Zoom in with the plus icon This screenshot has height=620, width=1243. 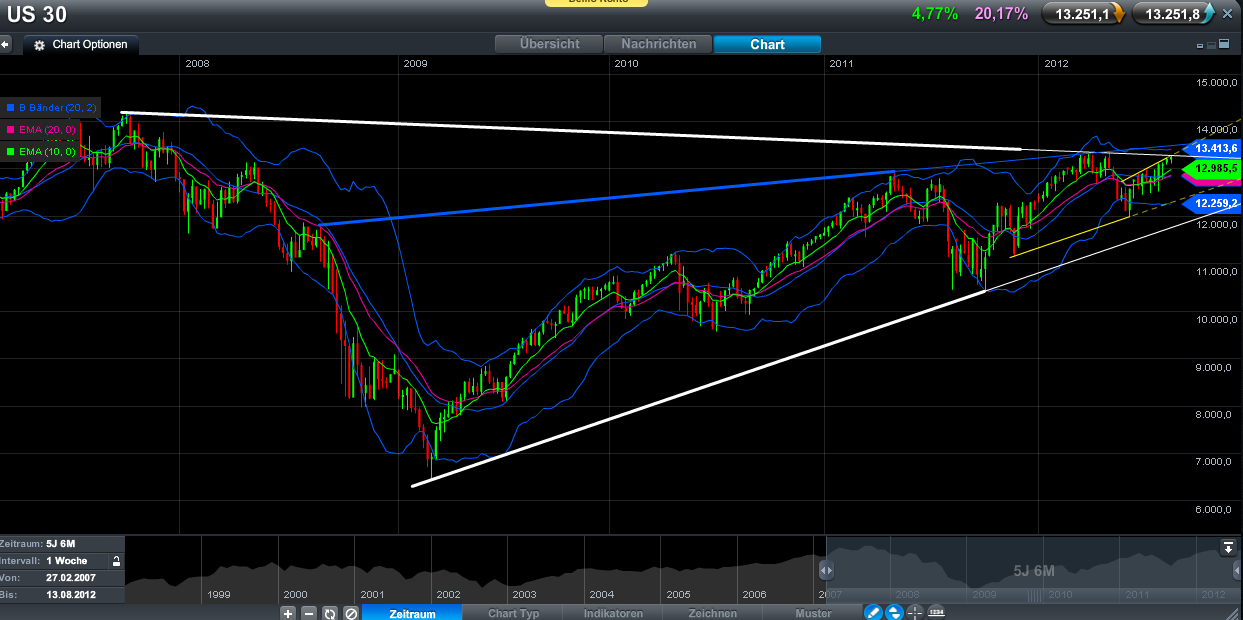coord(288,613)
